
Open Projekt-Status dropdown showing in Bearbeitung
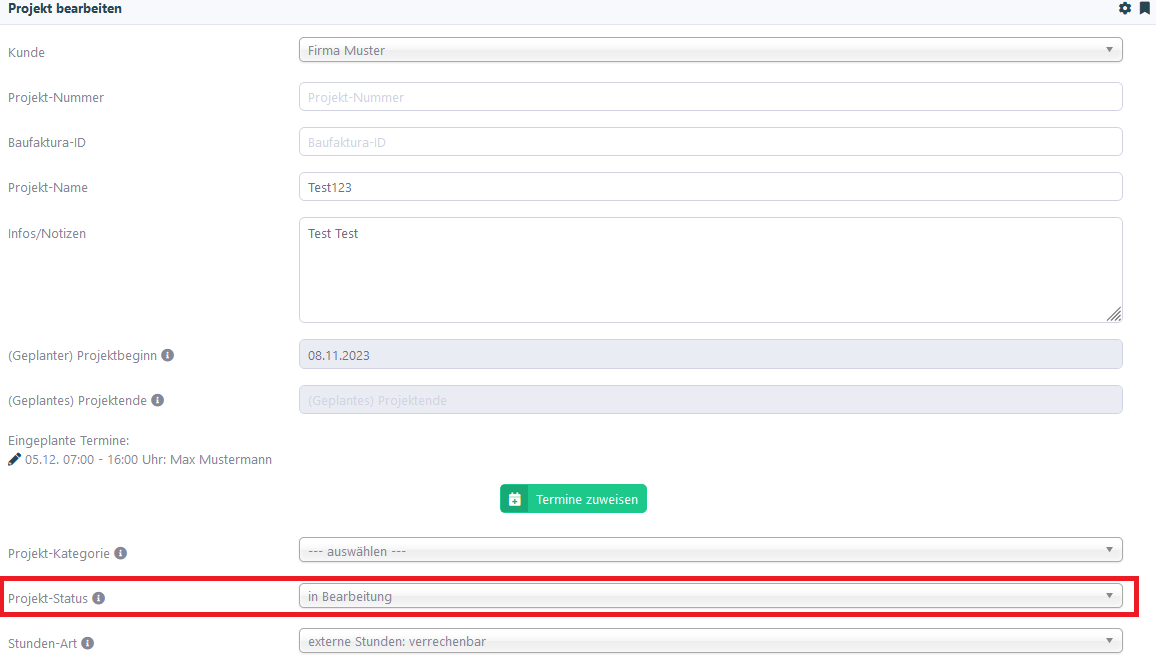tap(711, 596)
